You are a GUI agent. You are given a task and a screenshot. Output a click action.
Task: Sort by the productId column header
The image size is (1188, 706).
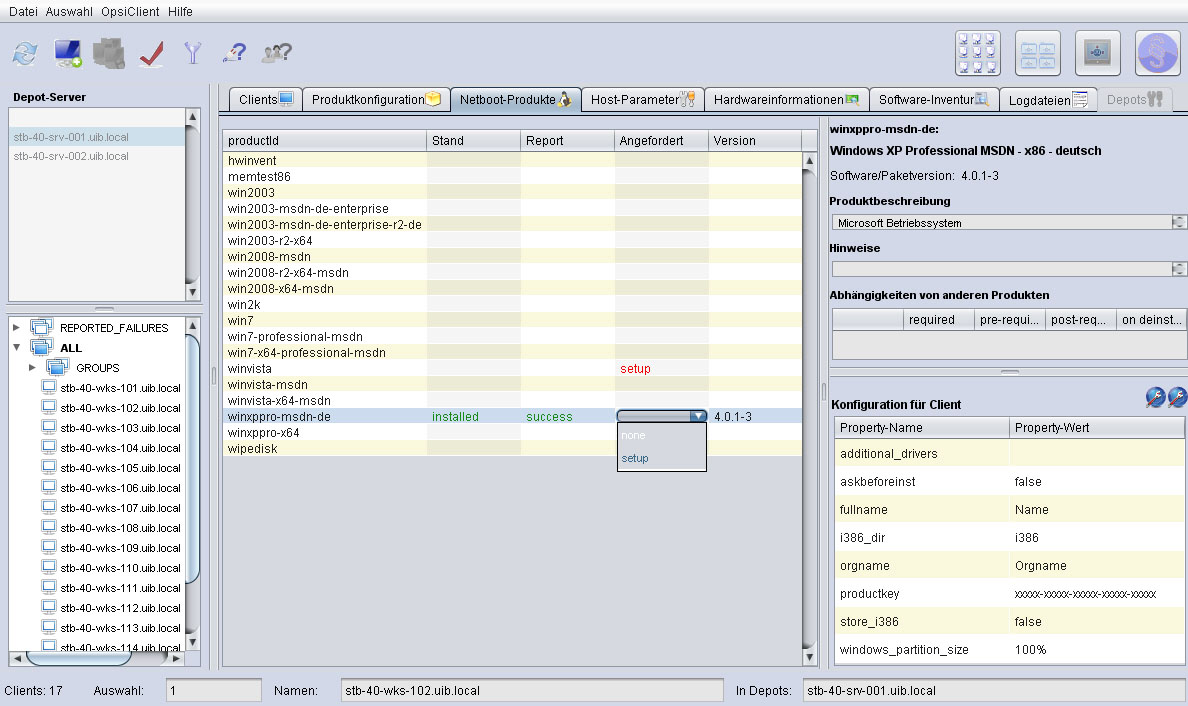[325, 140]
